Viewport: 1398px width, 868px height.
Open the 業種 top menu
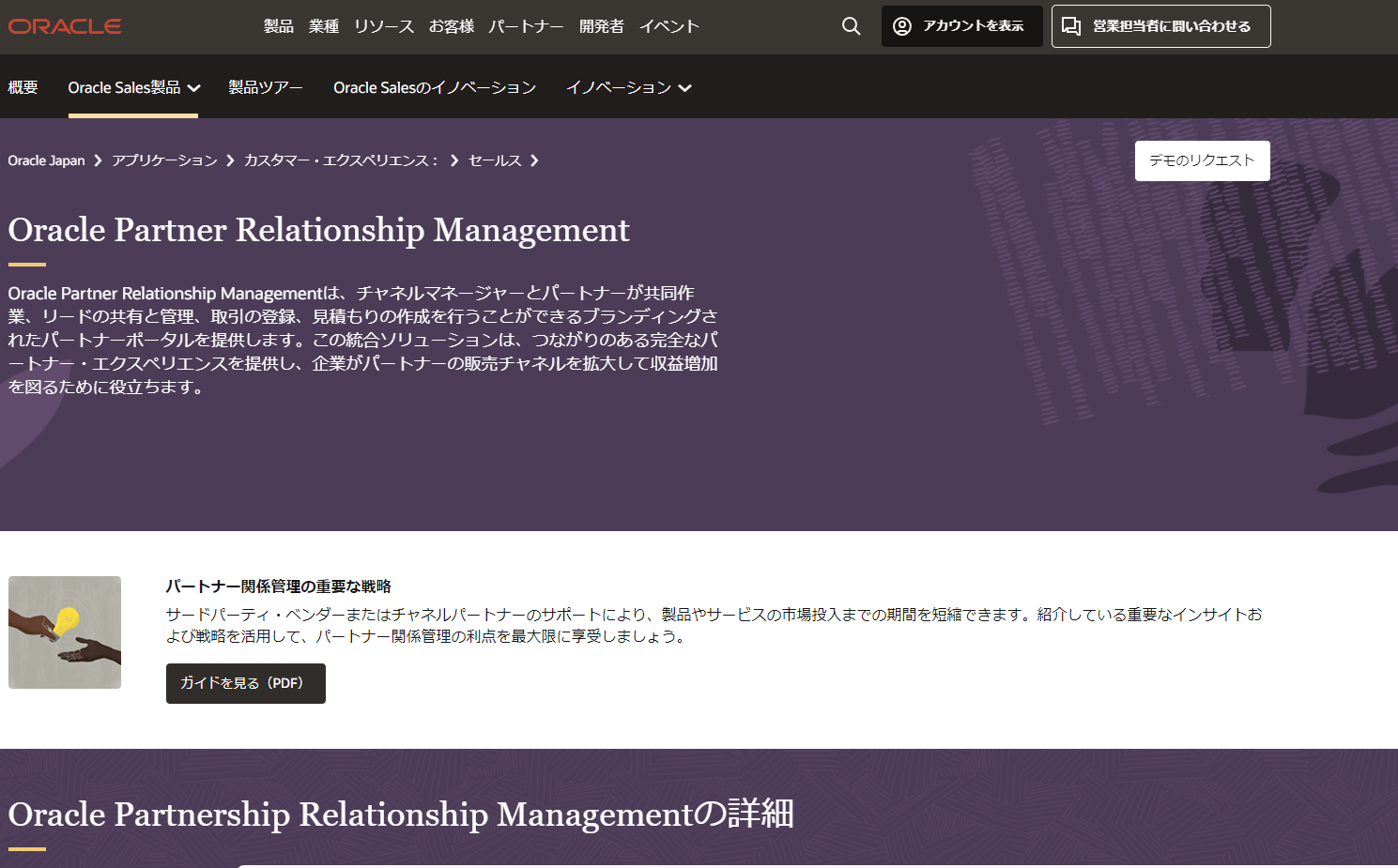click(324, 26)
